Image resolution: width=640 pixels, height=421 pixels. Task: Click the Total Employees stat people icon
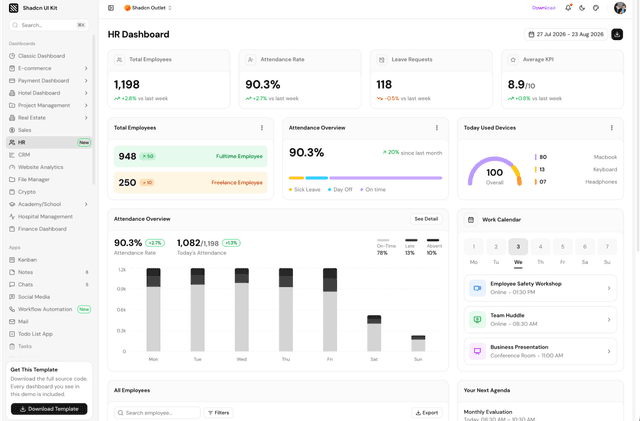pyautogui.click(x=119, y=60)
